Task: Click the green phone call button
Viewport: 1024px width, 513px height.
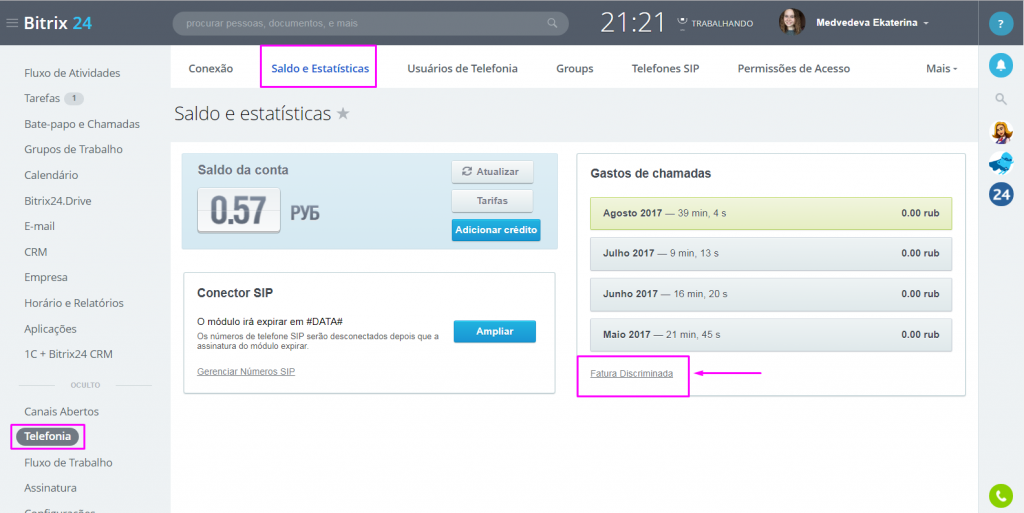Action: [1000, 495]
